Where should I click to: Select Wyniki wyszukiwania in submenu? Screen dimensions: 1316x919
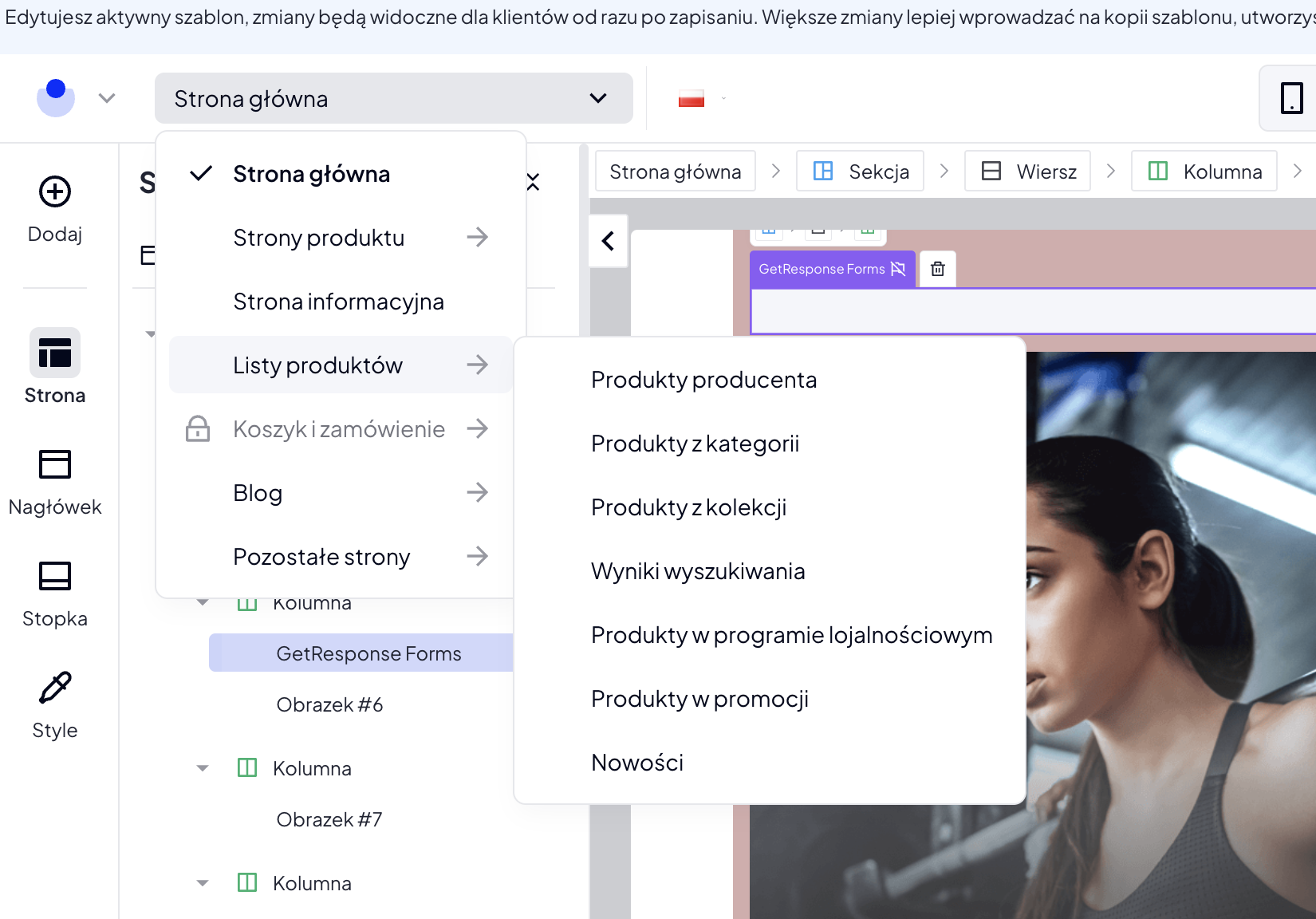[698, 571]
